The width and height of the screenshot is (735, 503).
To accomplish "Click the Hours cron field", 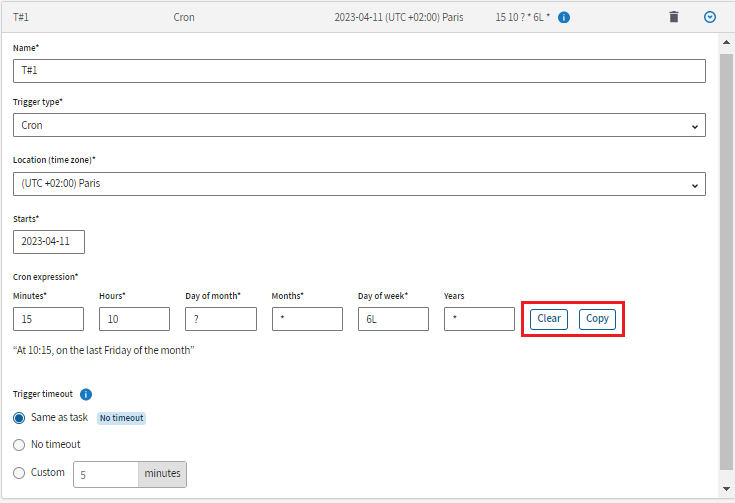I will click(x=135, y=319).
